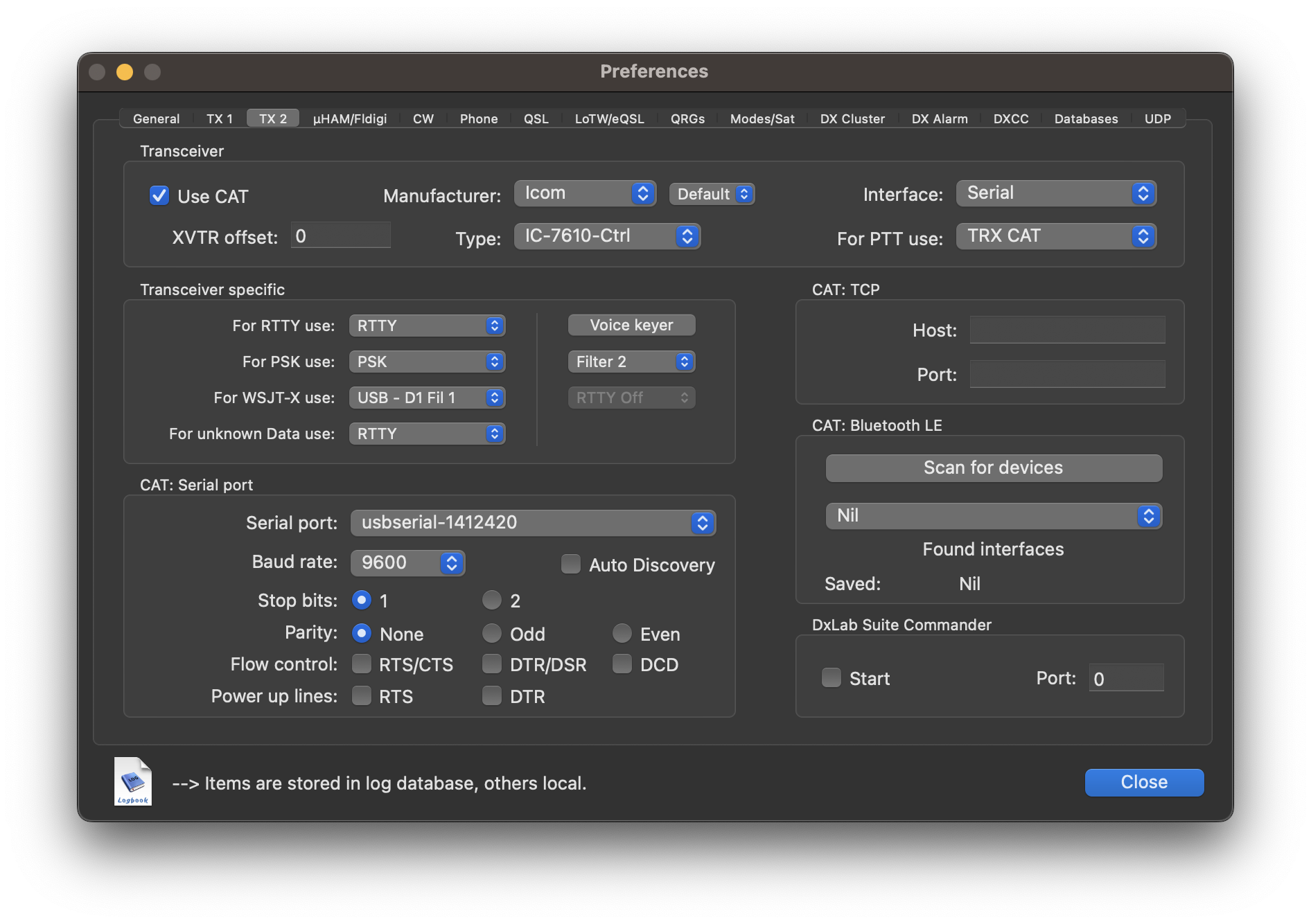Switch to the DX Cluster tab
The width and height of the screenshot is (1311, 924).
[852, 118]
